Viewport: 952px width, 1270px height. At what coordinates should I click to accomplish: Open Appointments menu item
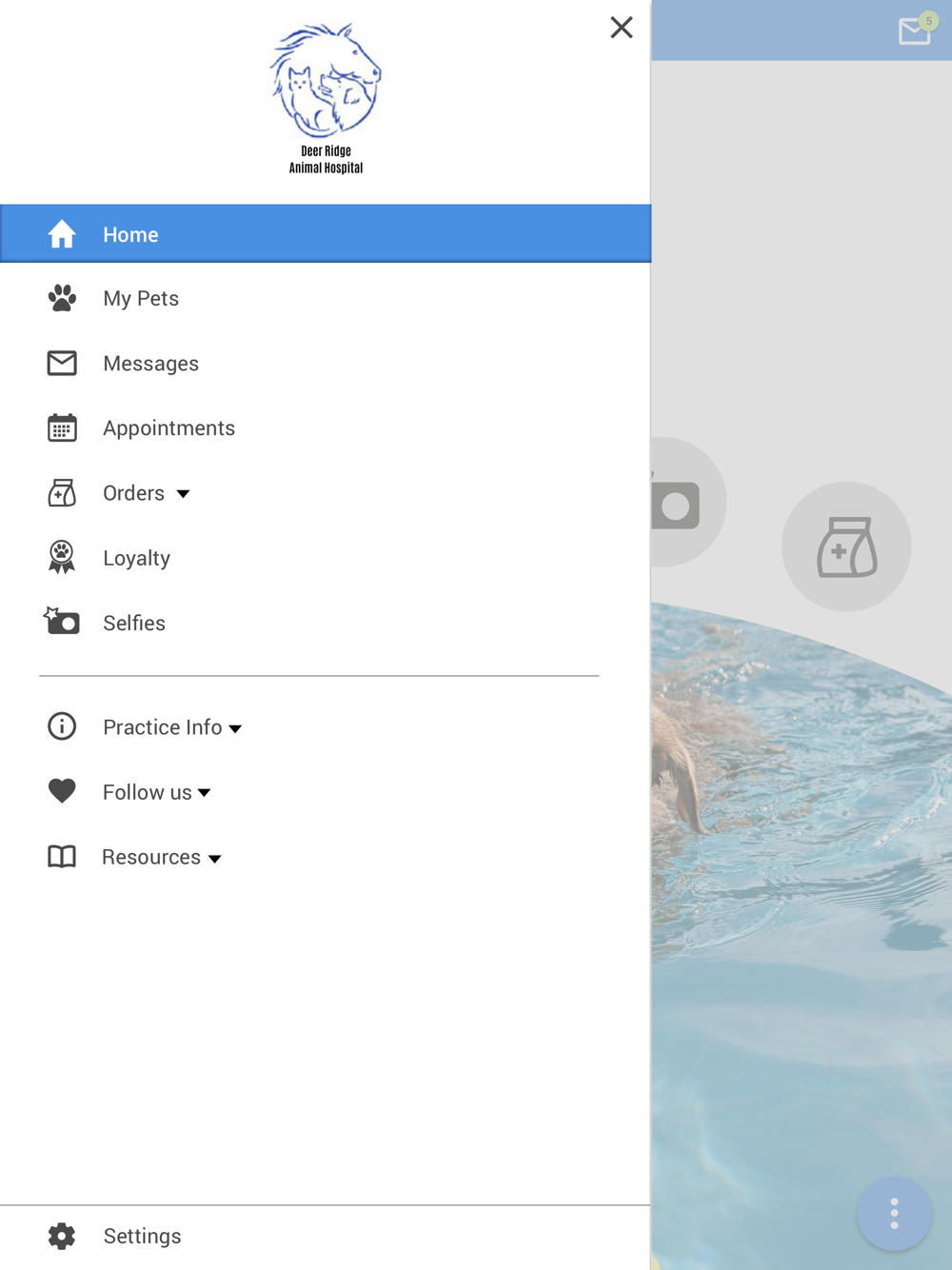click(x=326, y=427)
